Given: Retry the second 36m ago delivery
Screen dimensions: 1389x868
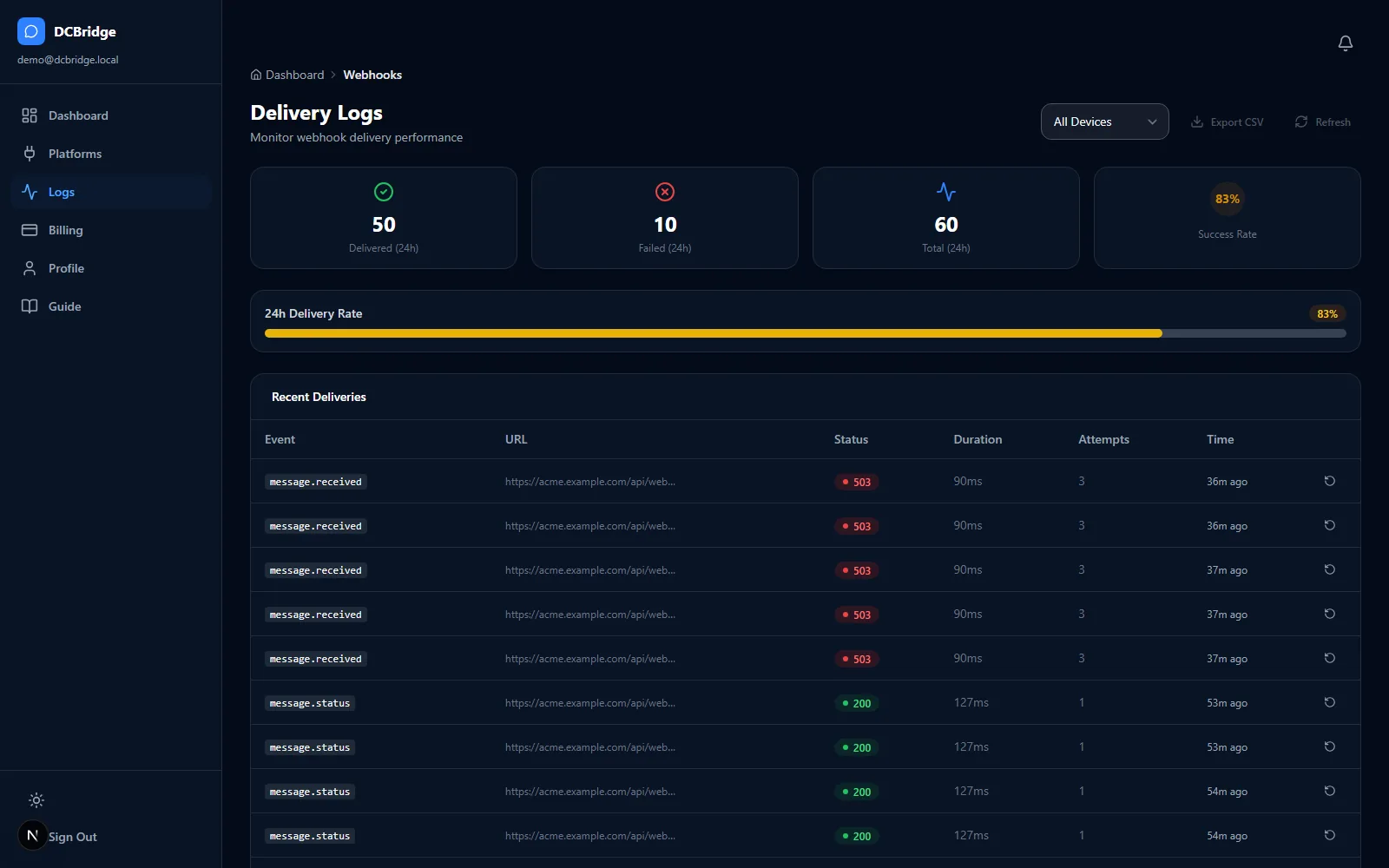Looking at the screenshot, I should click(1329, 525).
